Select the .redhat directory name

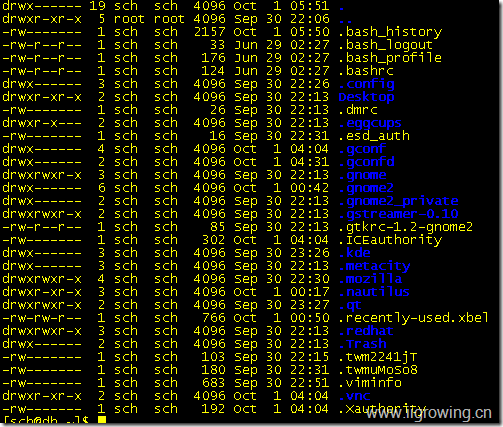point(366,331)
